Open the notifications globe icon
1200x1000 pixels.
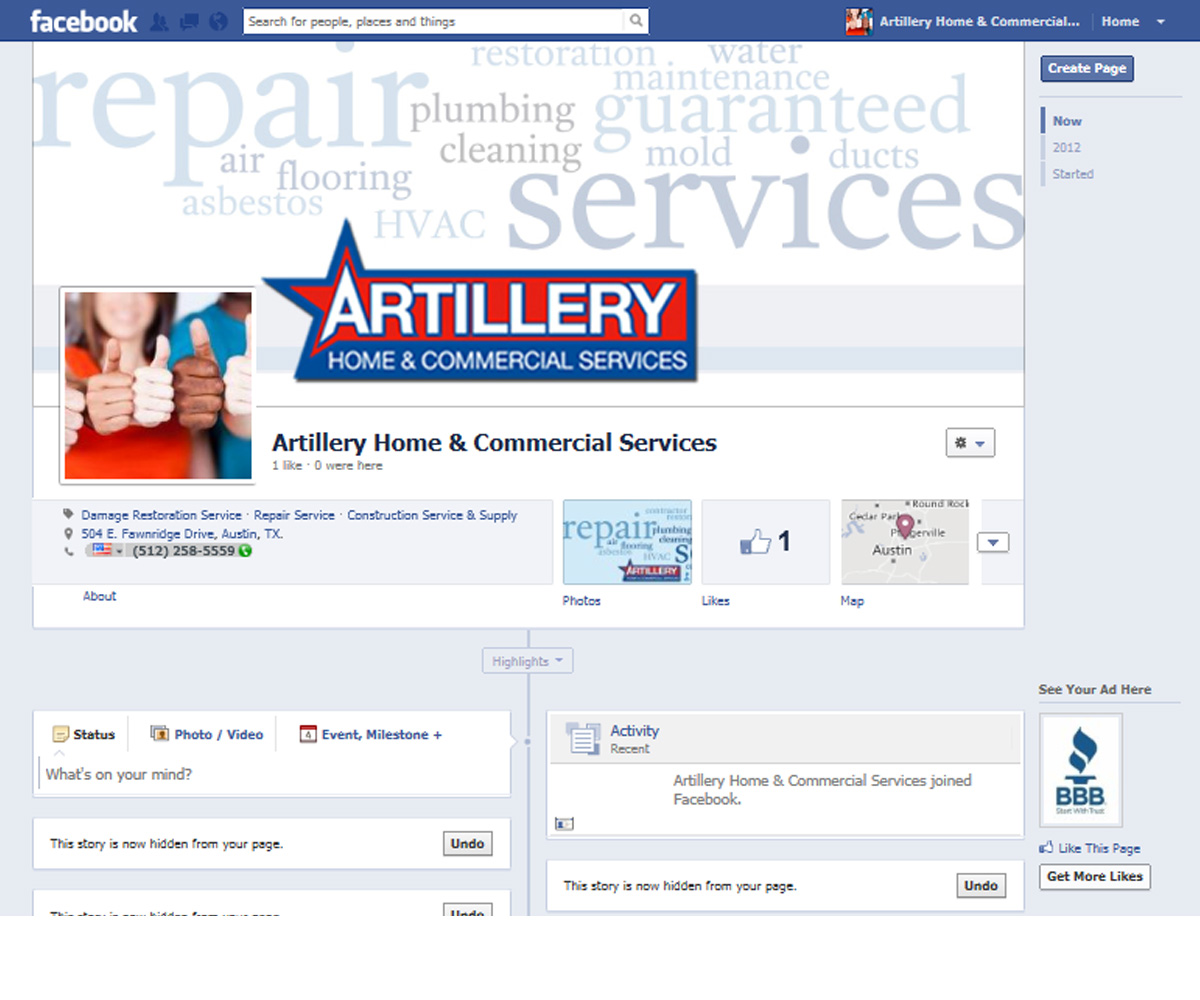pos(217,20)
